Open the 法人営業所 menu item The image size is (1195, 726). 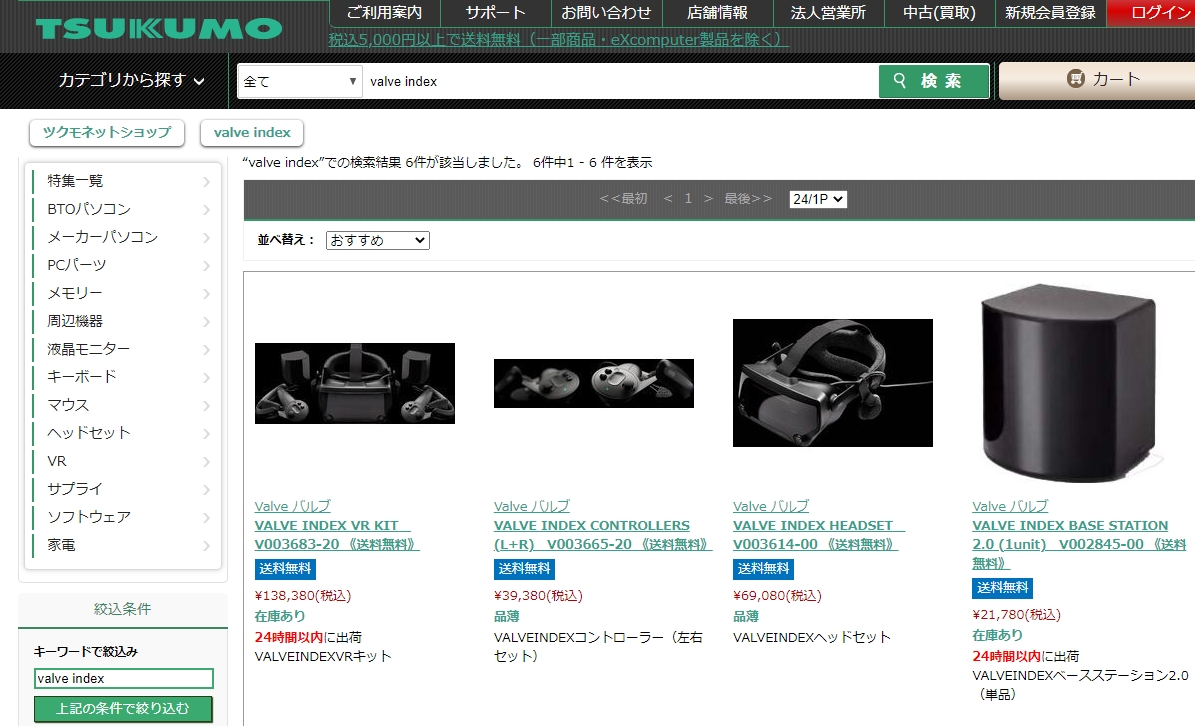[828, 13]
